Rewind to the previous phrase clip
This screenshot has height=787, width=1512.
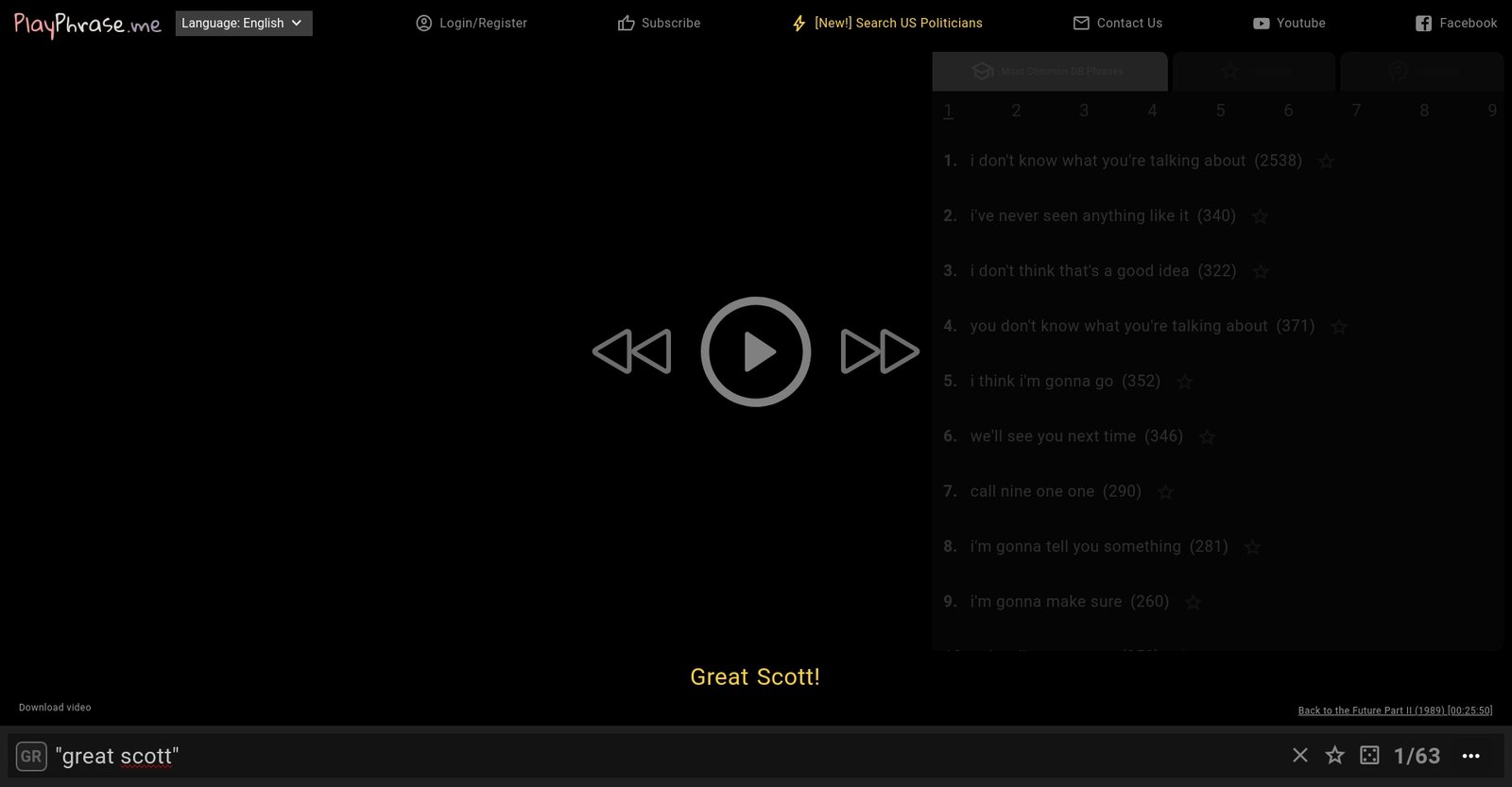632,351
